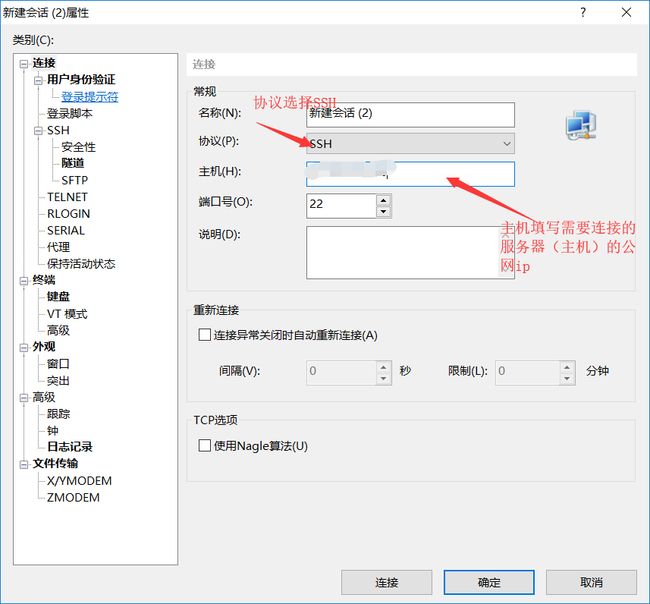Click the 说明 description text area

click(x=410, y=252)
